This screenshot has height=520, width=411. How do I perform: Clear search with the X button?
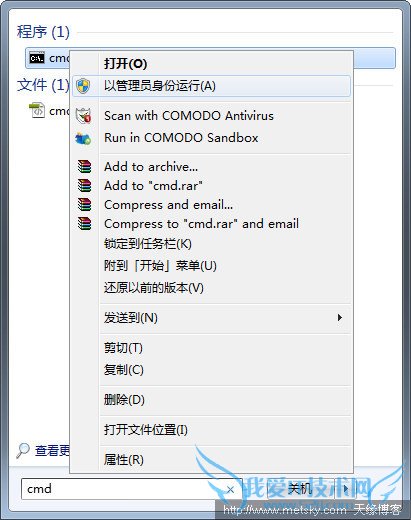tap(230, 489)
